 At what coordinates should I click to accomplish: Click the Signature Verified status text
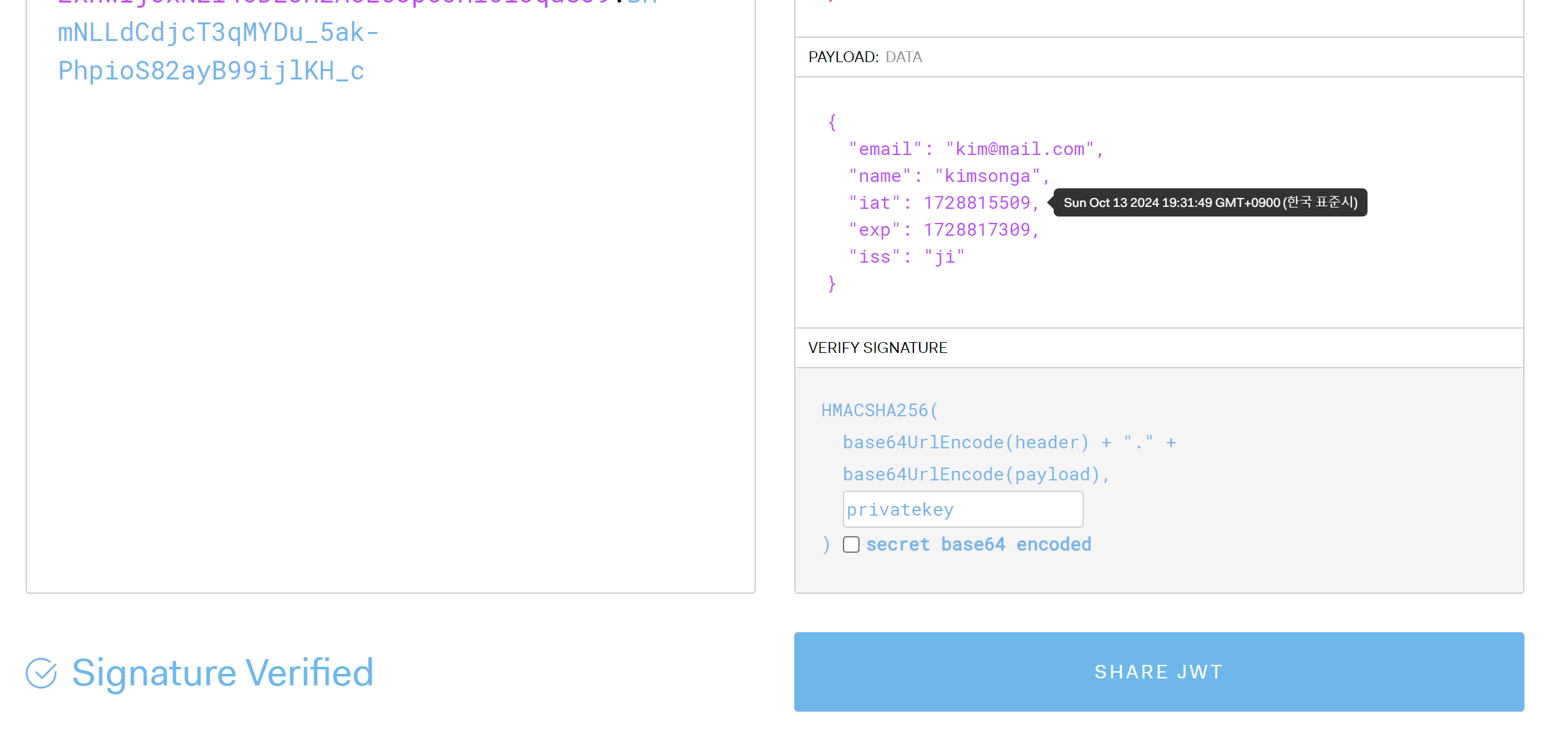pyautogui.click(x=222, y=673)
